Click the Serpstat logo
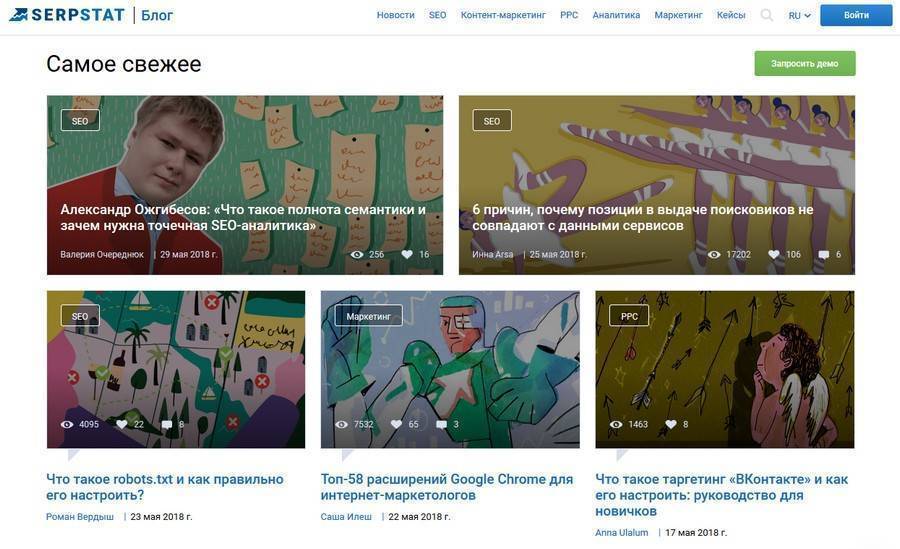Screen dimensions: 900x549 coord(67,15)
